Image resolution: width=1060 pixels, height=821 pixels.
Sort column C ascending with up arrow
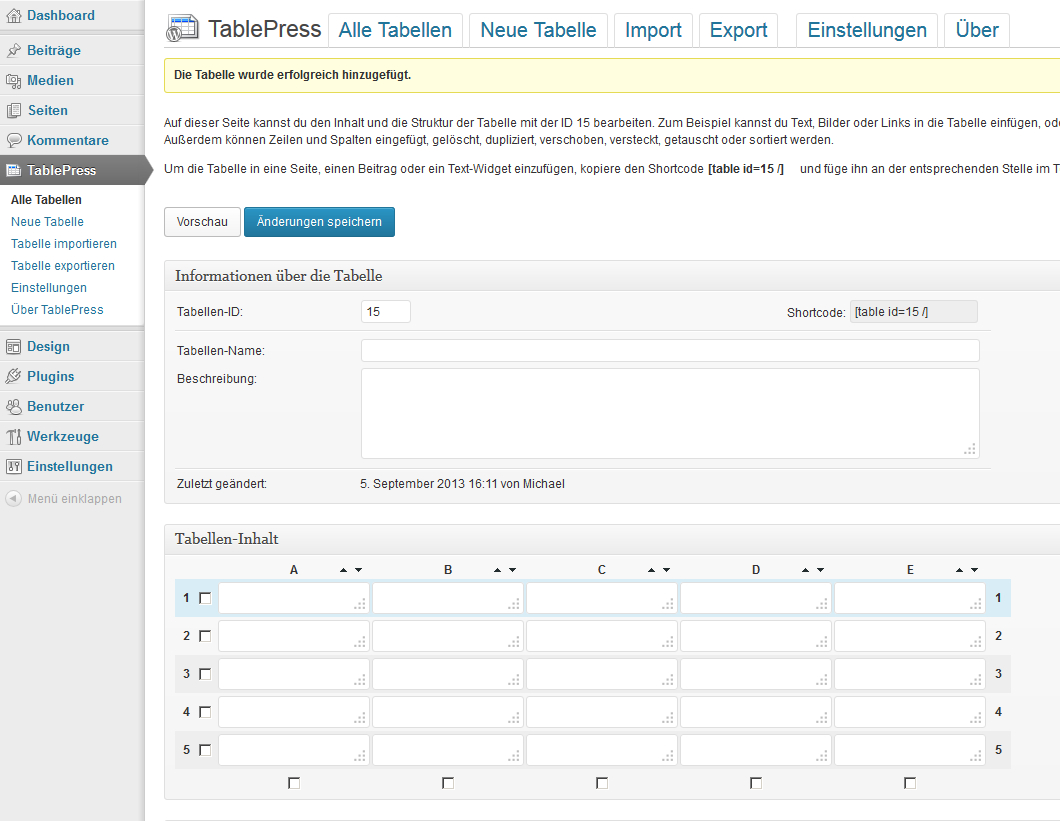click(x=652, y=570)
